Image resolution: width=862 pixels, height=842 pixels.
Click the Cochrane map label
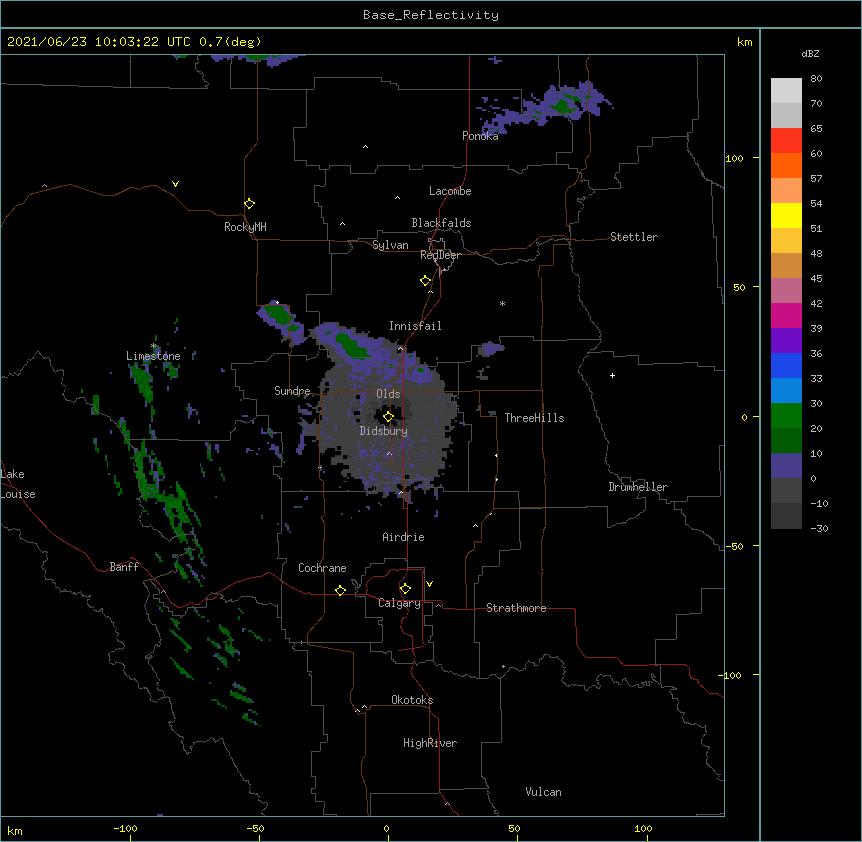(x=322, y=568)
